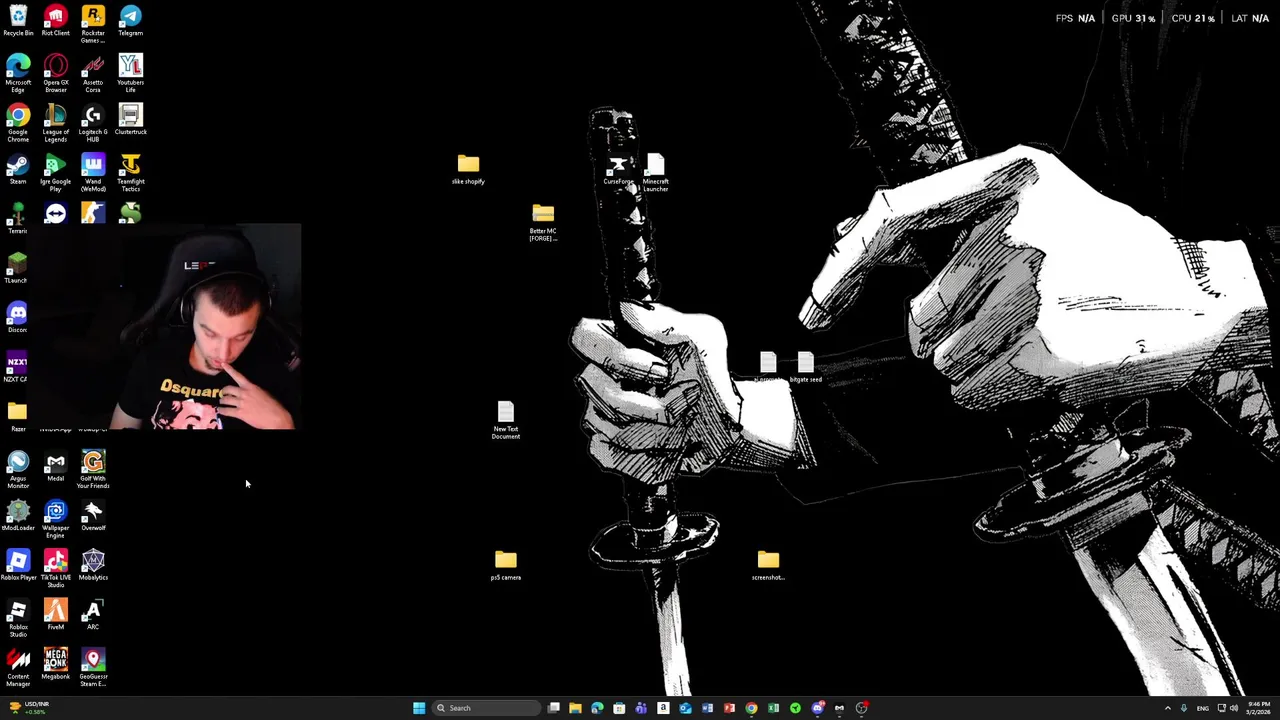The height and width of the screenshot is (720, 1280).
Task: Click the taskbar Search box
Action: [485, 708]
